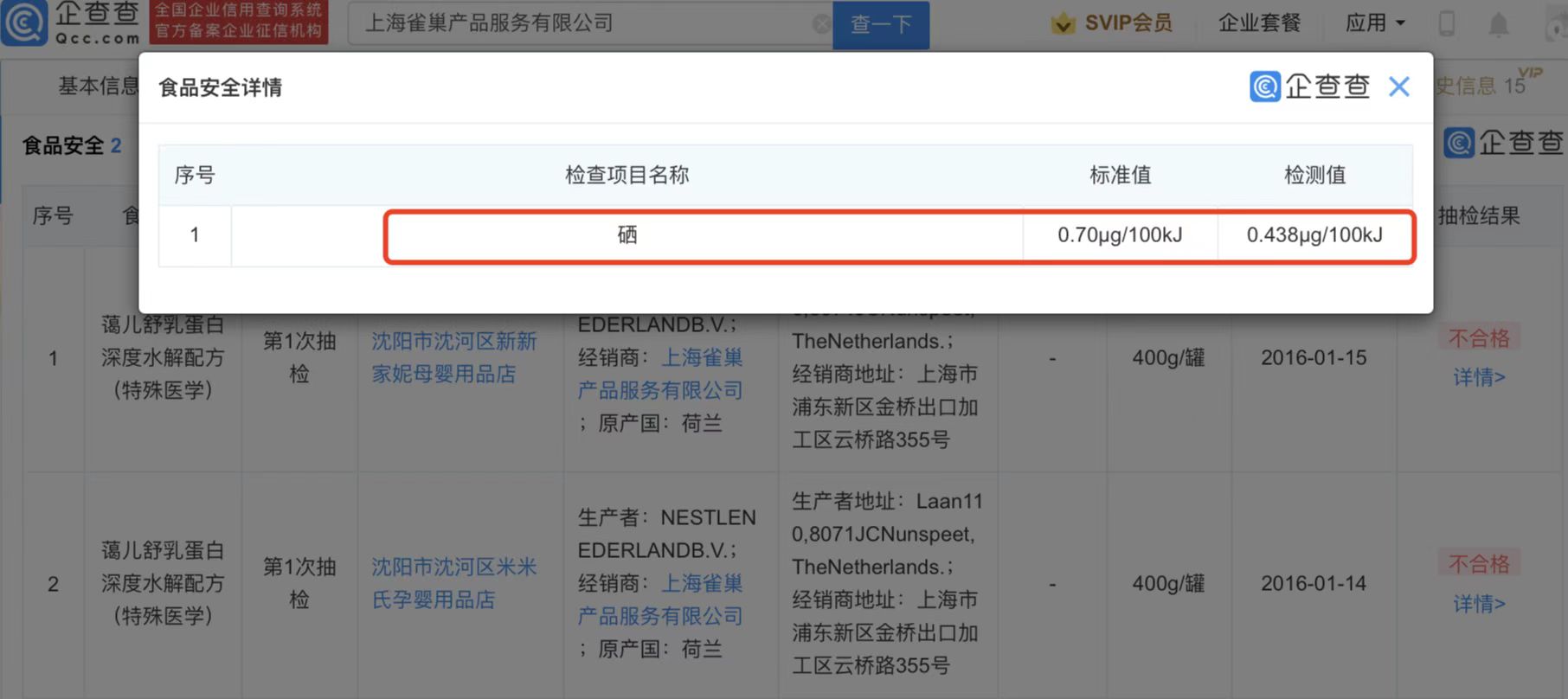The image size is (1568, 699).
Task: Click the 标准值 column header
Action: (1120, 175)
